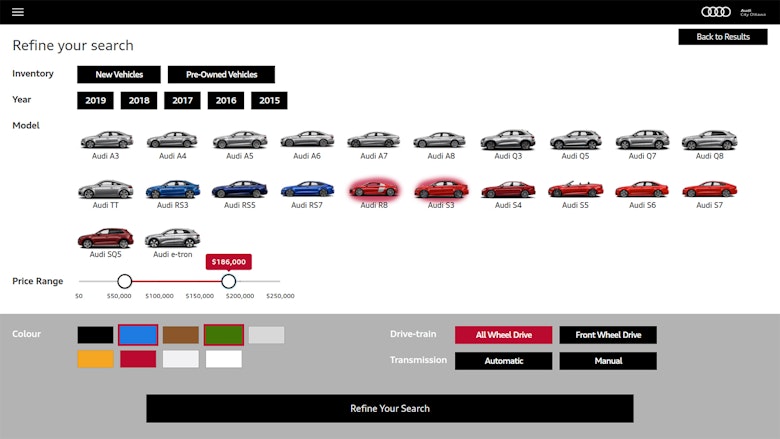This screenshot has width=780, height=439.
Task: Open the hamburger menu
Action: point(18,12)
